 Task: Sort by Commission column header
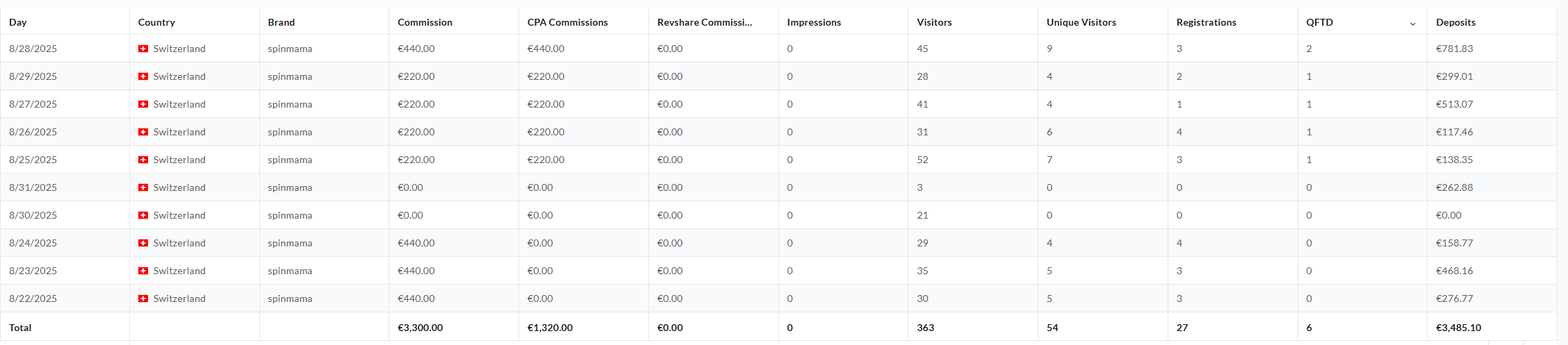[425, 22]
